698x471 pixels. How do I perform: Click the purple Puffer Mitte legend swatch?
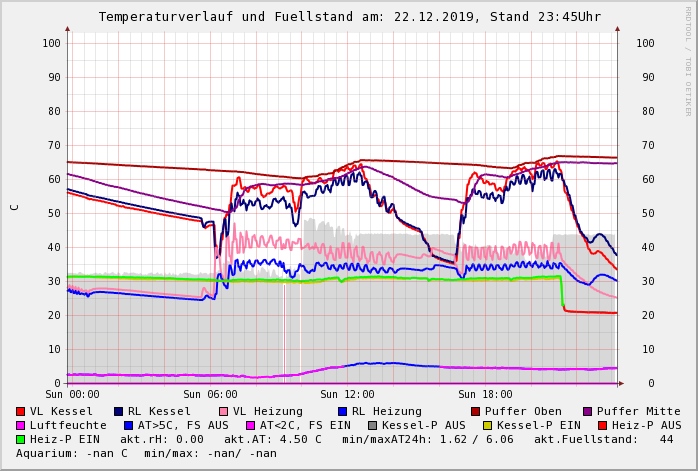pos(587,411)
